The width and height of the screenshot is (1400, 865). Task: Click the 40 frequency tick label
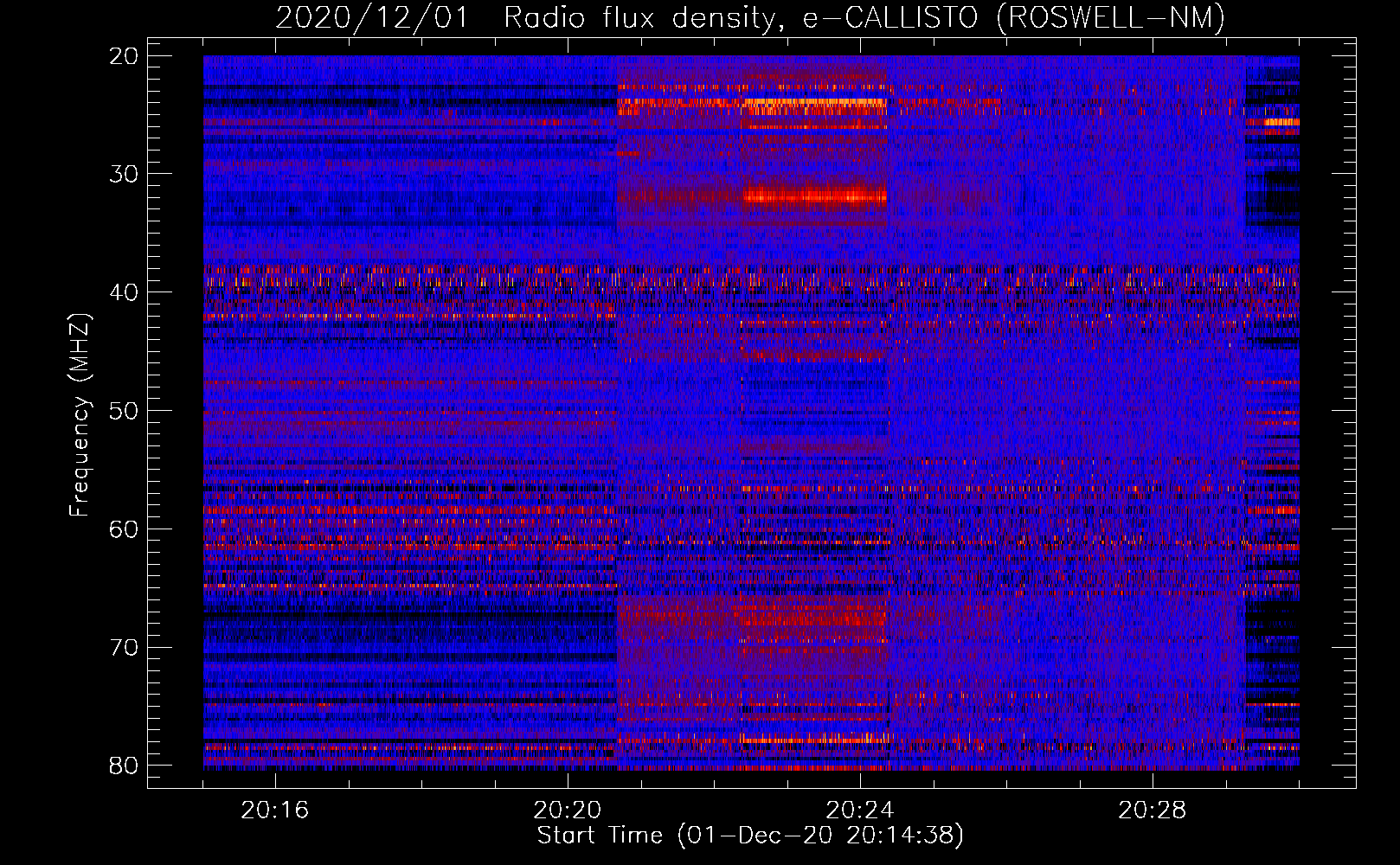click(125, 292)
